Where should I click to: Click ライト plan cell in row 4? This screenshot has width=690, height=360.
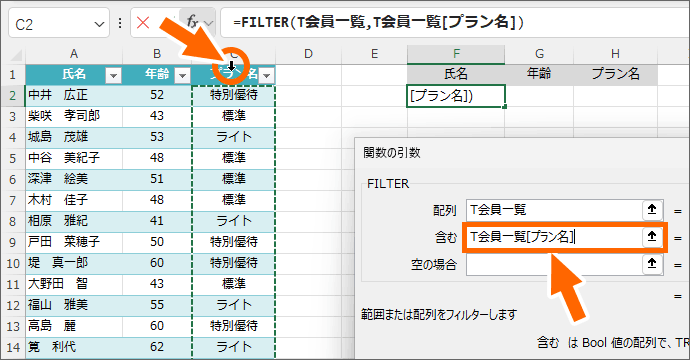pos(234,137)
